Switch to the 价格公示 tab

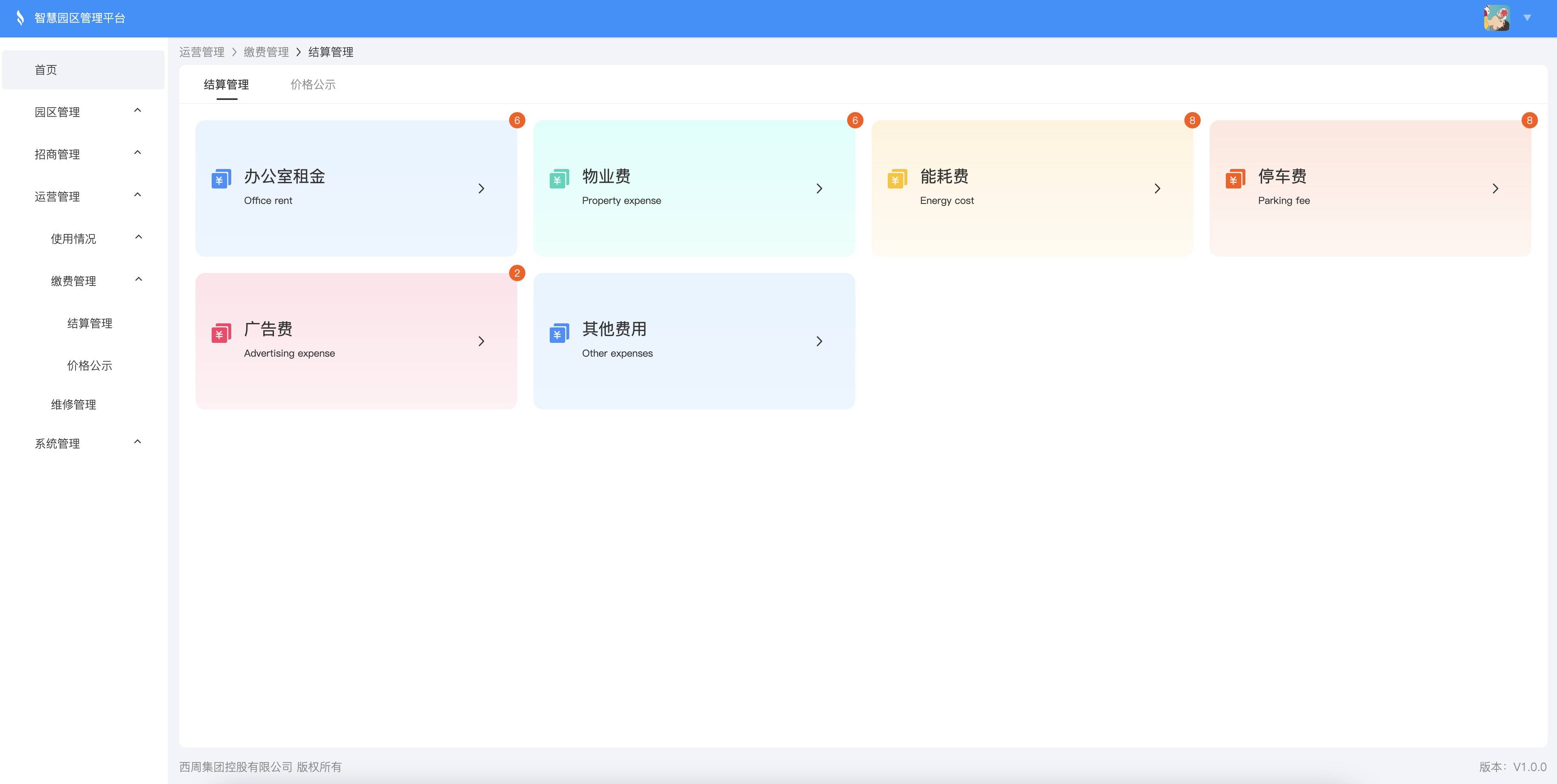[x=312, y=84]
